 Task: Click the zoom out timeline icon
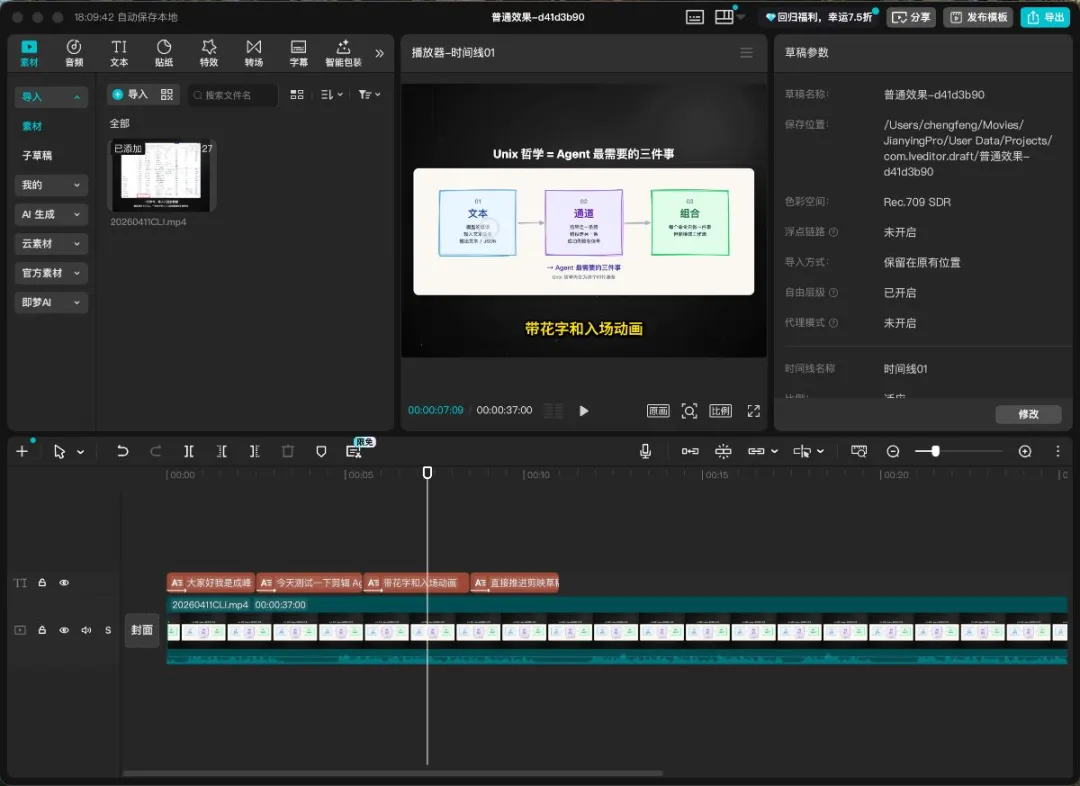[x=893, y=452]
